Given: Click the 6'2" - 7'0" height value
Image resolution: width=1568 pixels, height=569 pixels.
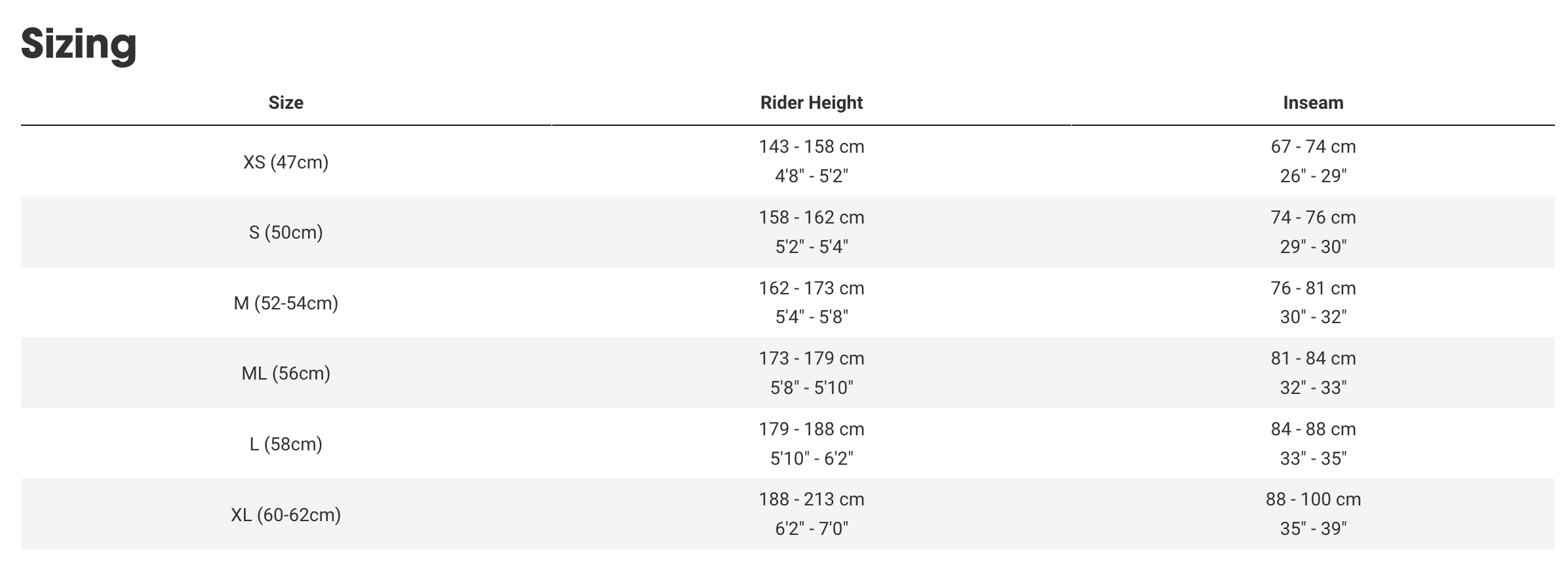Looking at the screenshot, I should (x=812, y=529).
